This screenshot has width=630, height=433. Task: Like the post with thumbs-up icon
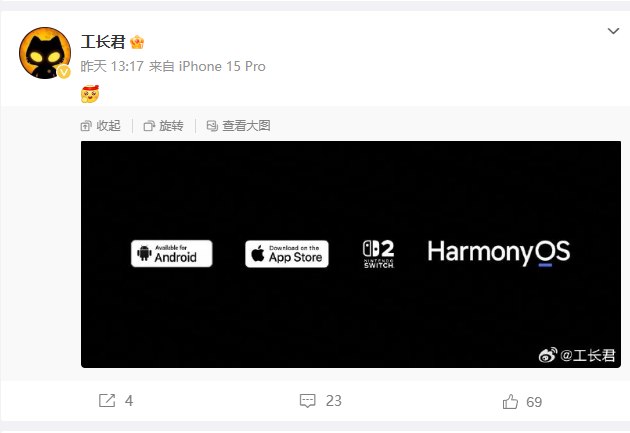[510, 402]
